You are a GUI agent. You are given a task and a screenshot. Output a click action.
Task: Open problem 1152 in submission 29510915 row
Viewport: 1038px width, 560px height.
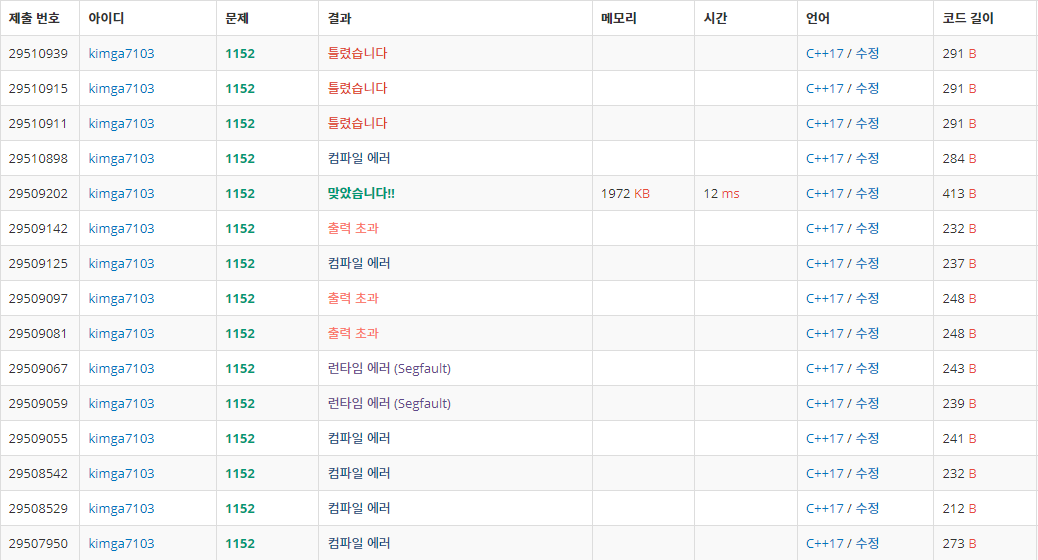tap(240, 89)
